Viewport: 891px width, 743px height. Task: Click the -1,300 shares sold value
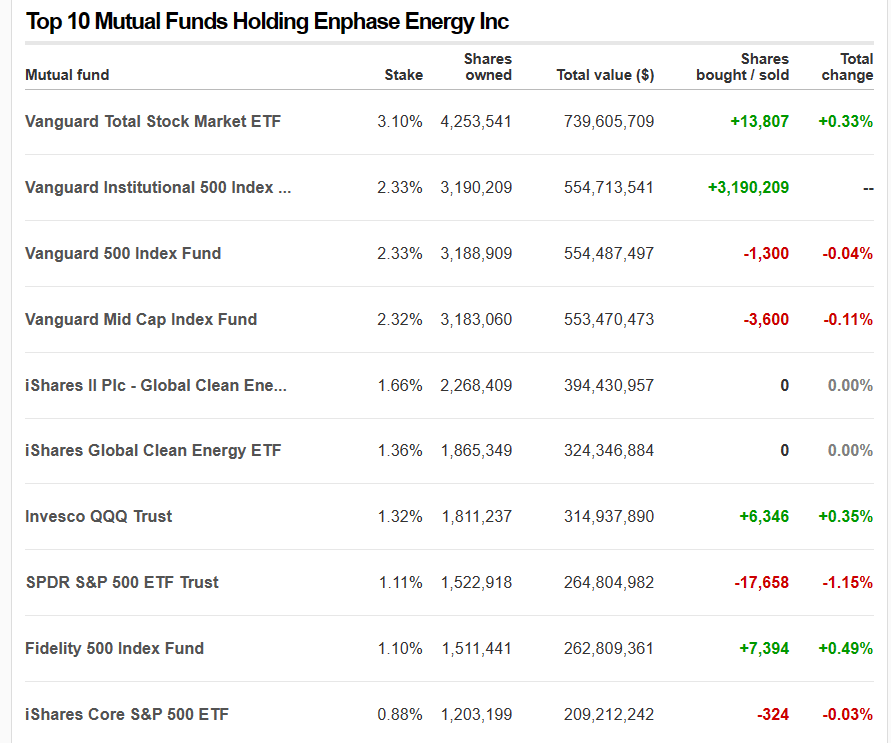click(766, 253)
